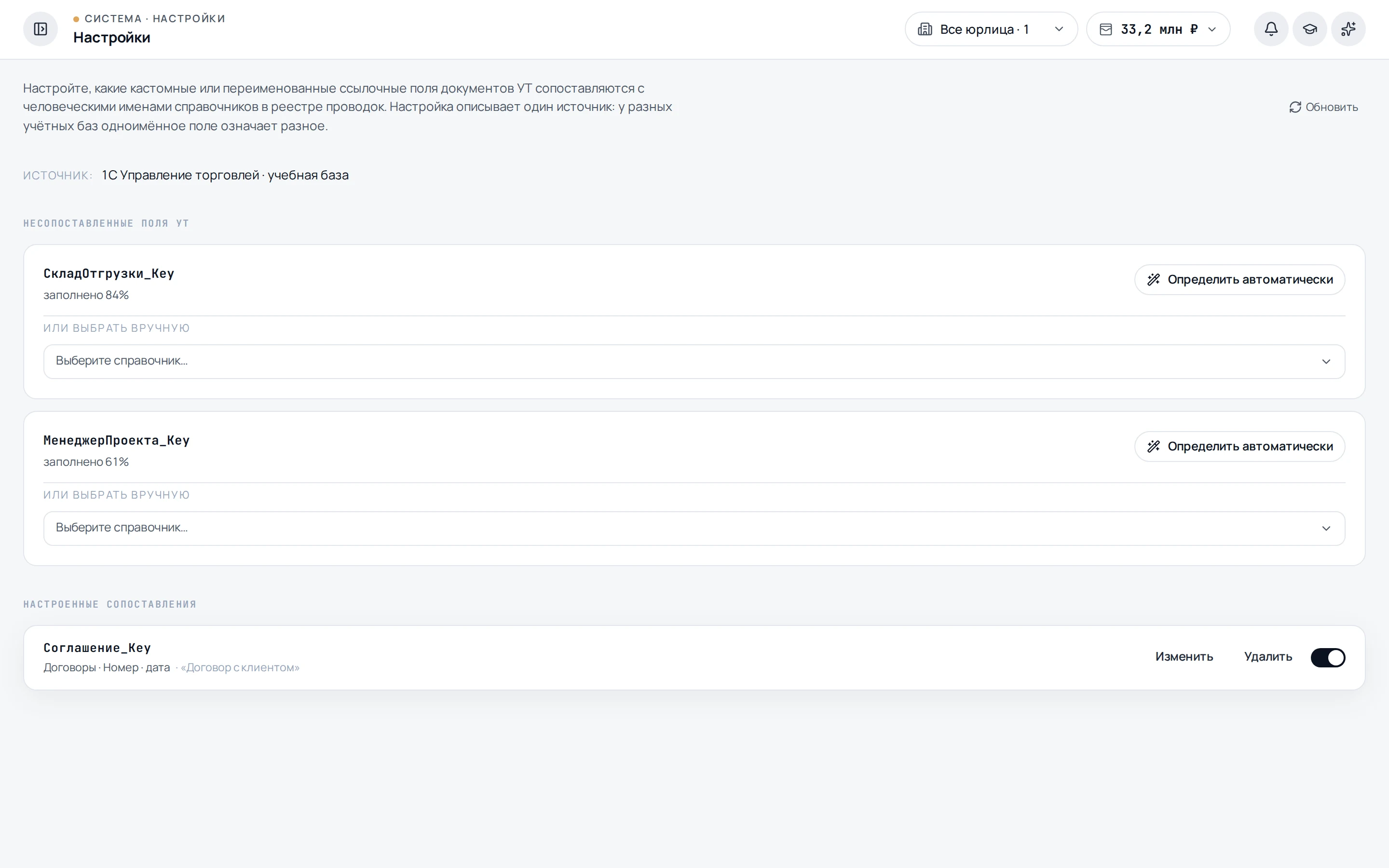Click the Система · Настройки breadcrumb
Screen dimensions: 1389x868
tap(154, 18)
